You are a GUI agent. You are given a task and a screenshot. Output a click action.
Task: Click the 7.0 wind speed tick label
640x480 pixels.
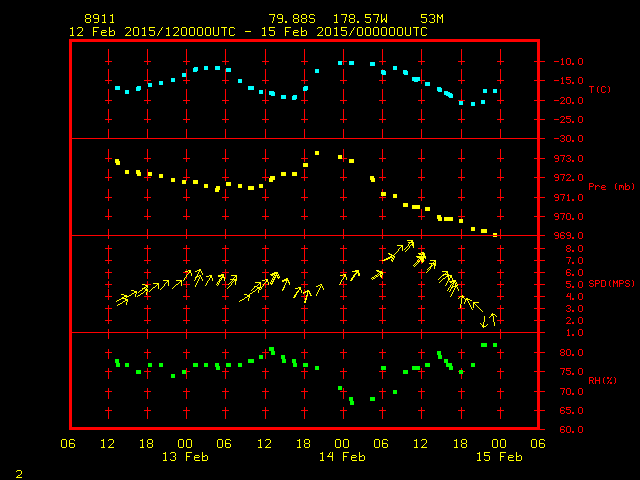[574, 261]
